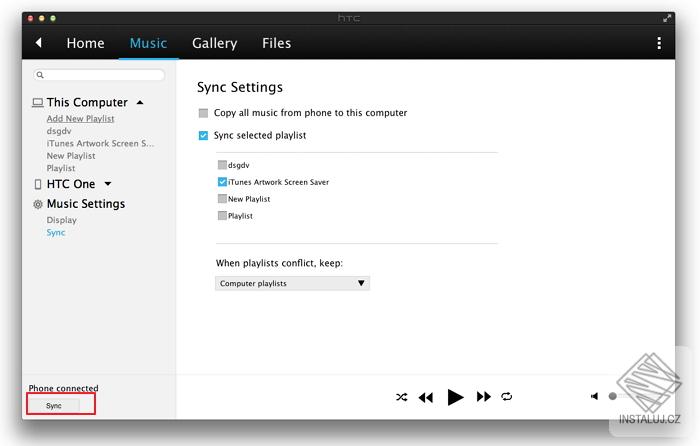The width and height of the screenshot is (700, 446).
Task: Toggle repeat mode
Action: pos(506,396)
